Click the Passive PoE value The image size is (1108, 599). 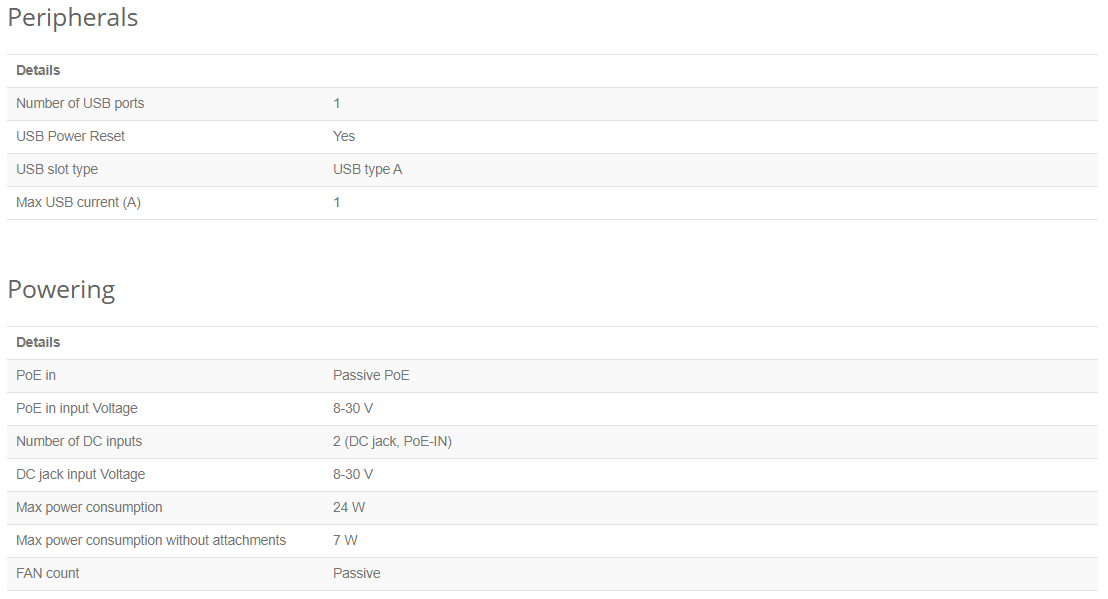pos(371,376)
